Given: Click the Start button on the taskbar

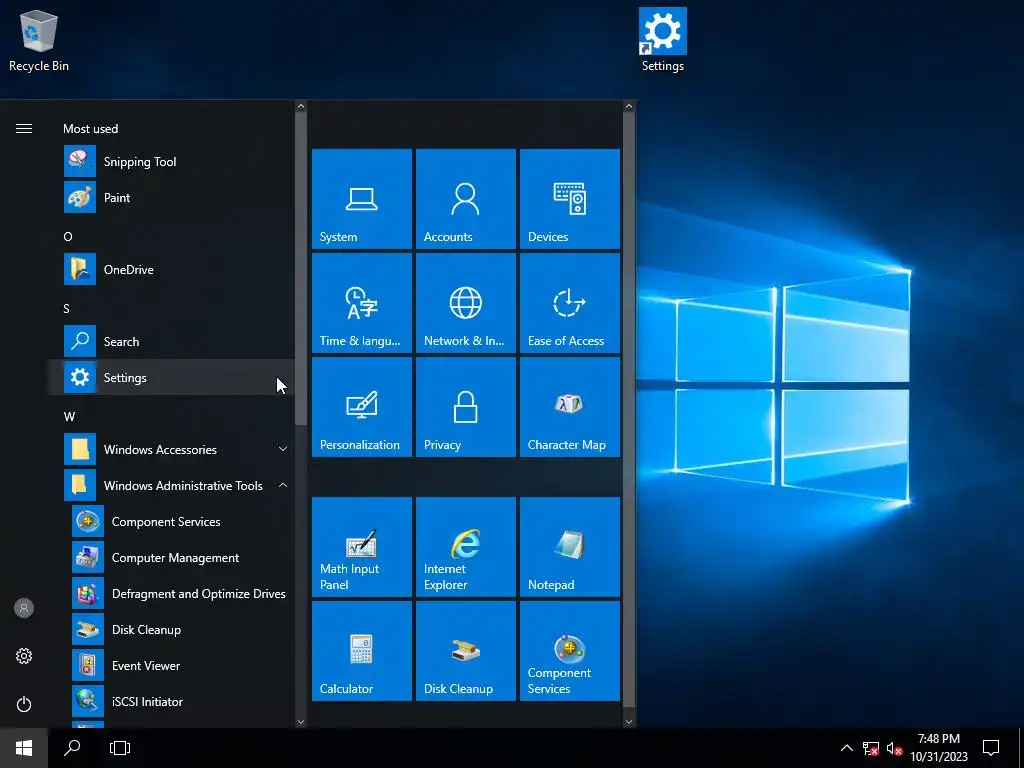Looking at the screenshot, I should tap(24, 748).
